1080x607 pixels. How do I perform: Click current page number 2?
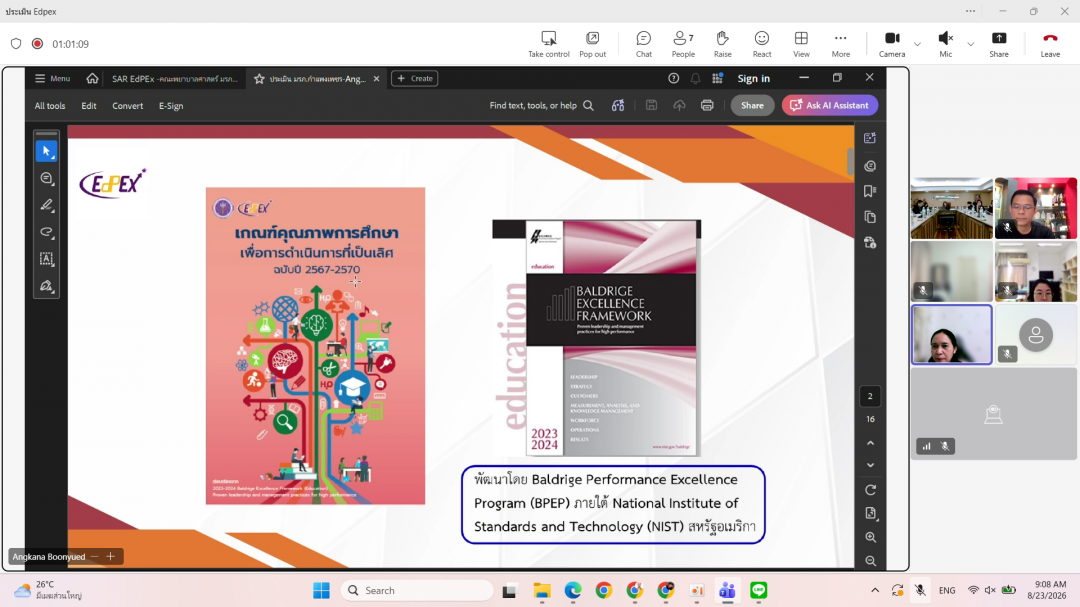tap(870, 396)
